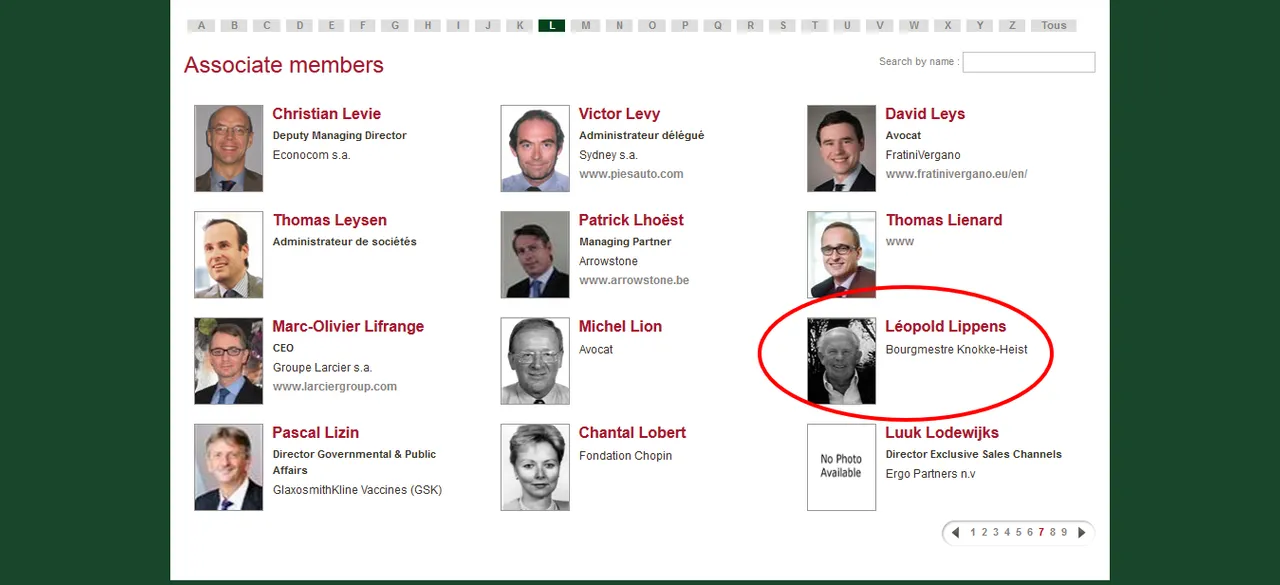Go to next page arrow in pagination

[x=1081, y=533]
